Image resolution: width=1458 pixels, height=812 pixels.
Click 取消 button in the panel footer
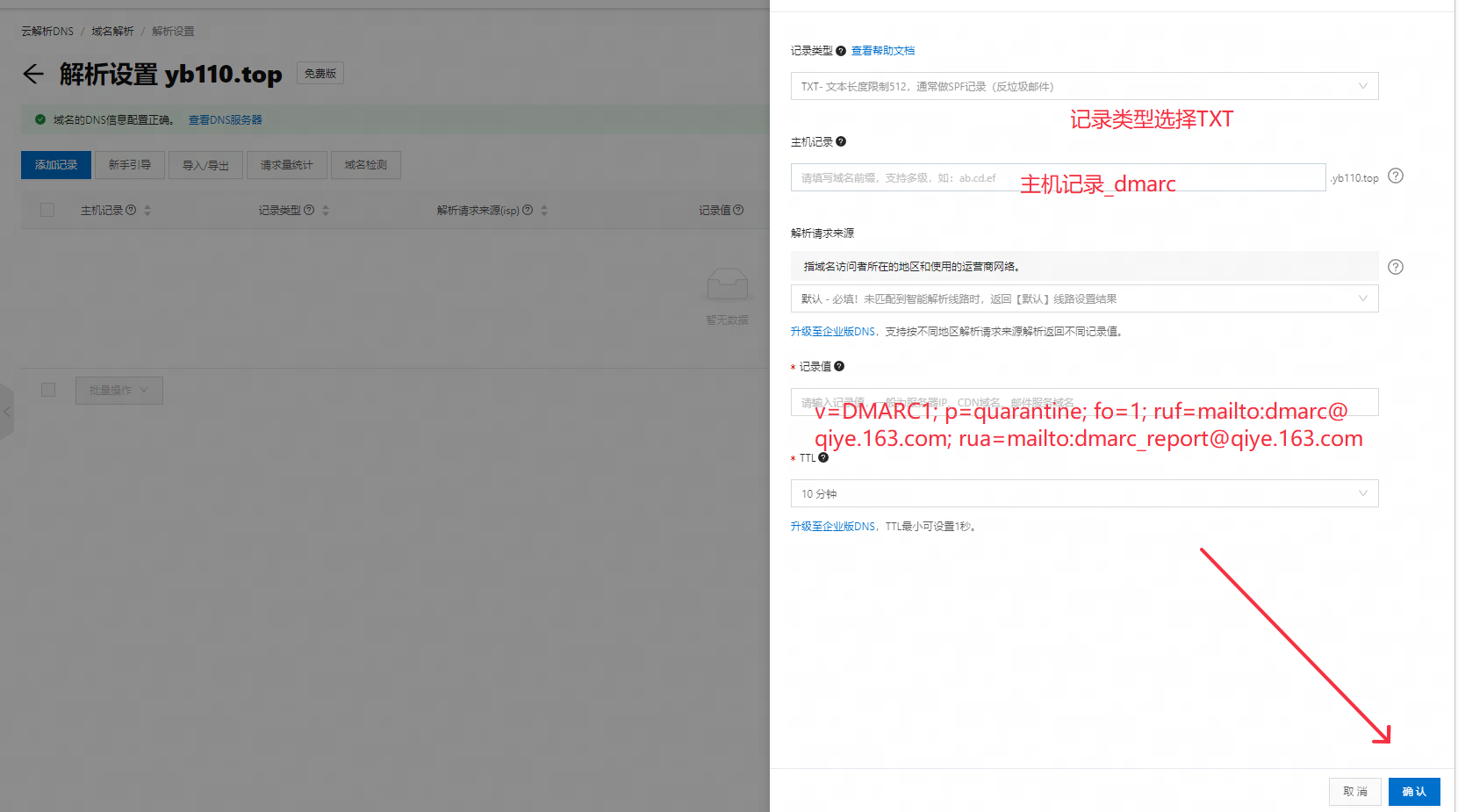(x=1355, y=792)
